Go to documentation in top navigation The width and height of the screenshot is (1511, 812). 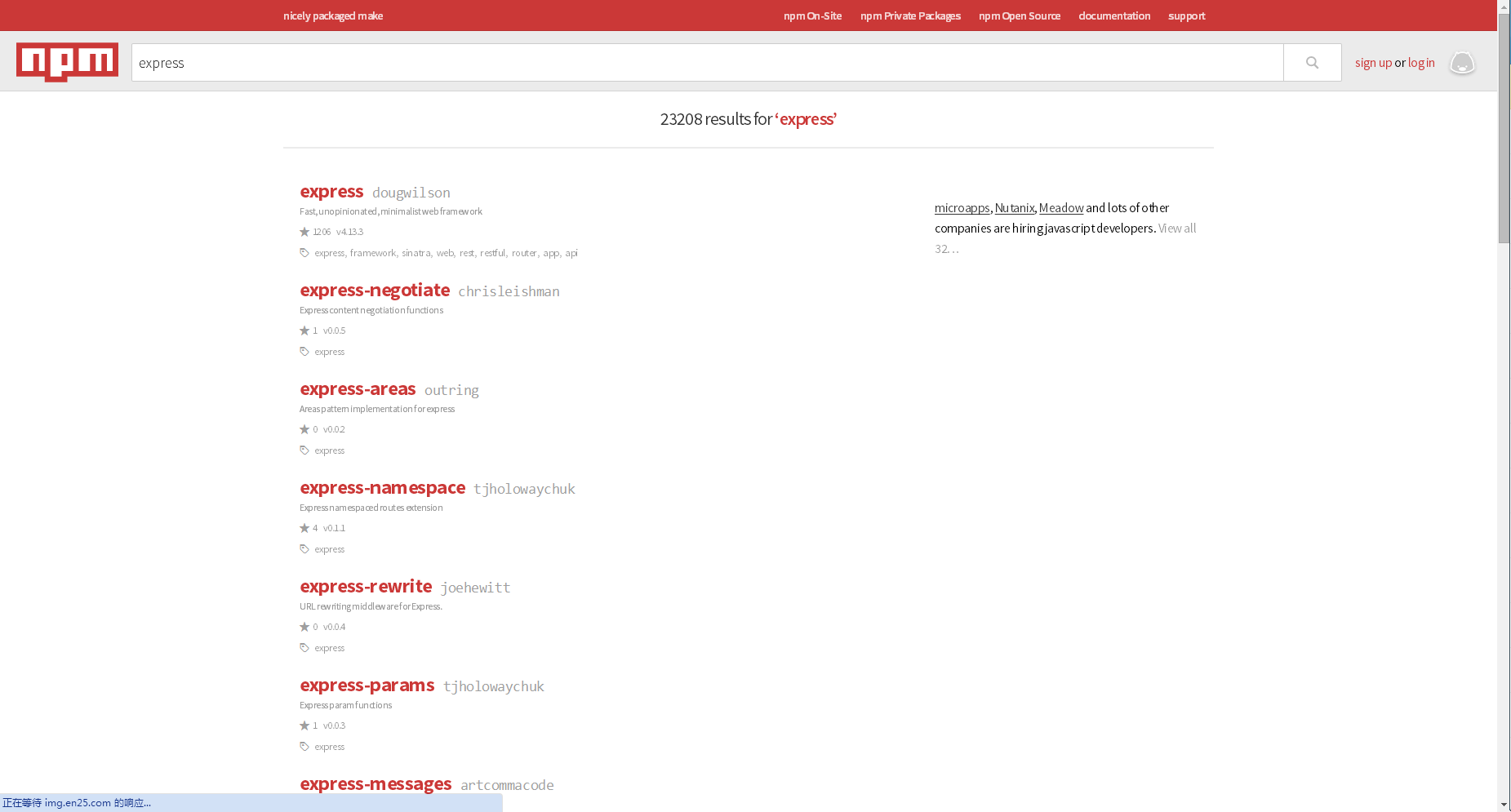(1114, 16)
